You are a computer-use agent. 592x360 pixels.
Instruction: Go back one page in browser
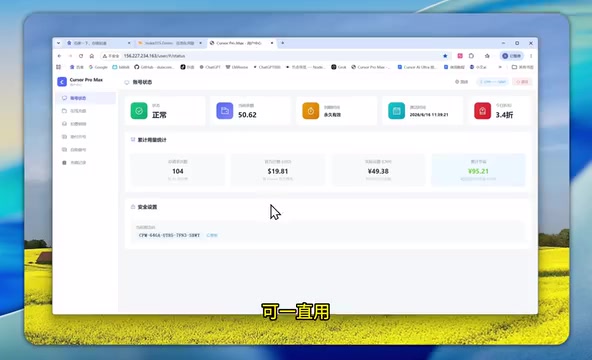(59, 56)
